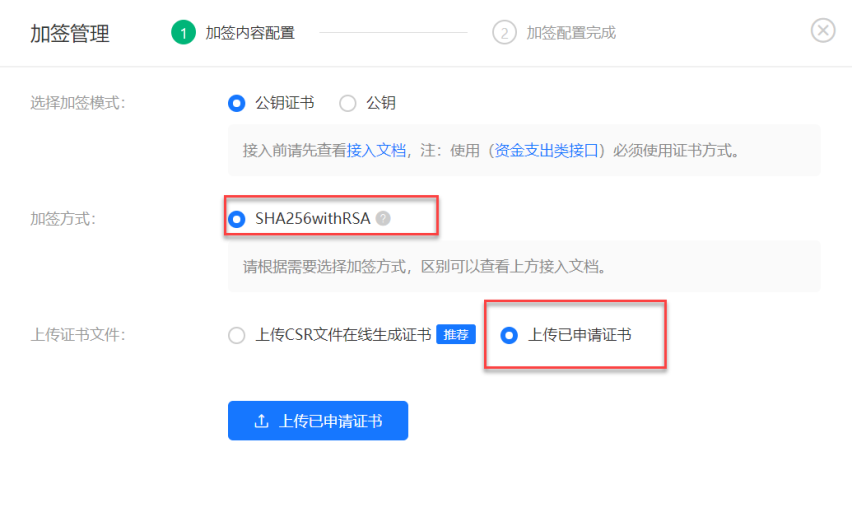852x526 pixels.
Task: Click the 加签管理 title
Action: (70, 34)
